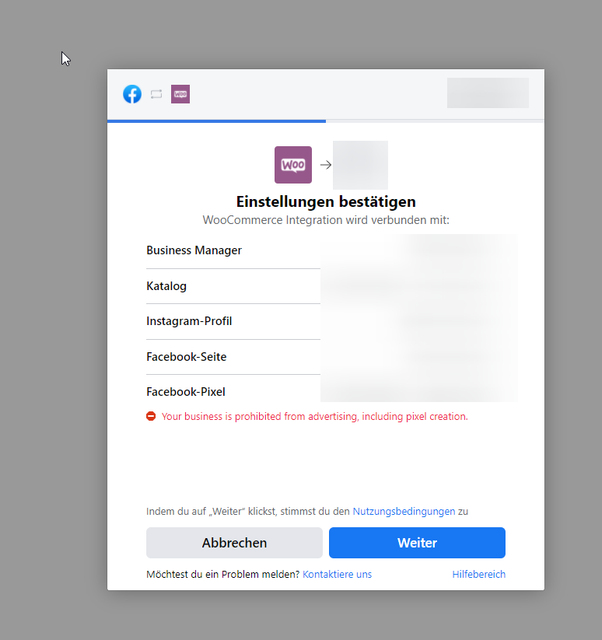Open the Kontaktiere uns link
The height and width of the screenshot is (640, 602).
coord(337,574)
